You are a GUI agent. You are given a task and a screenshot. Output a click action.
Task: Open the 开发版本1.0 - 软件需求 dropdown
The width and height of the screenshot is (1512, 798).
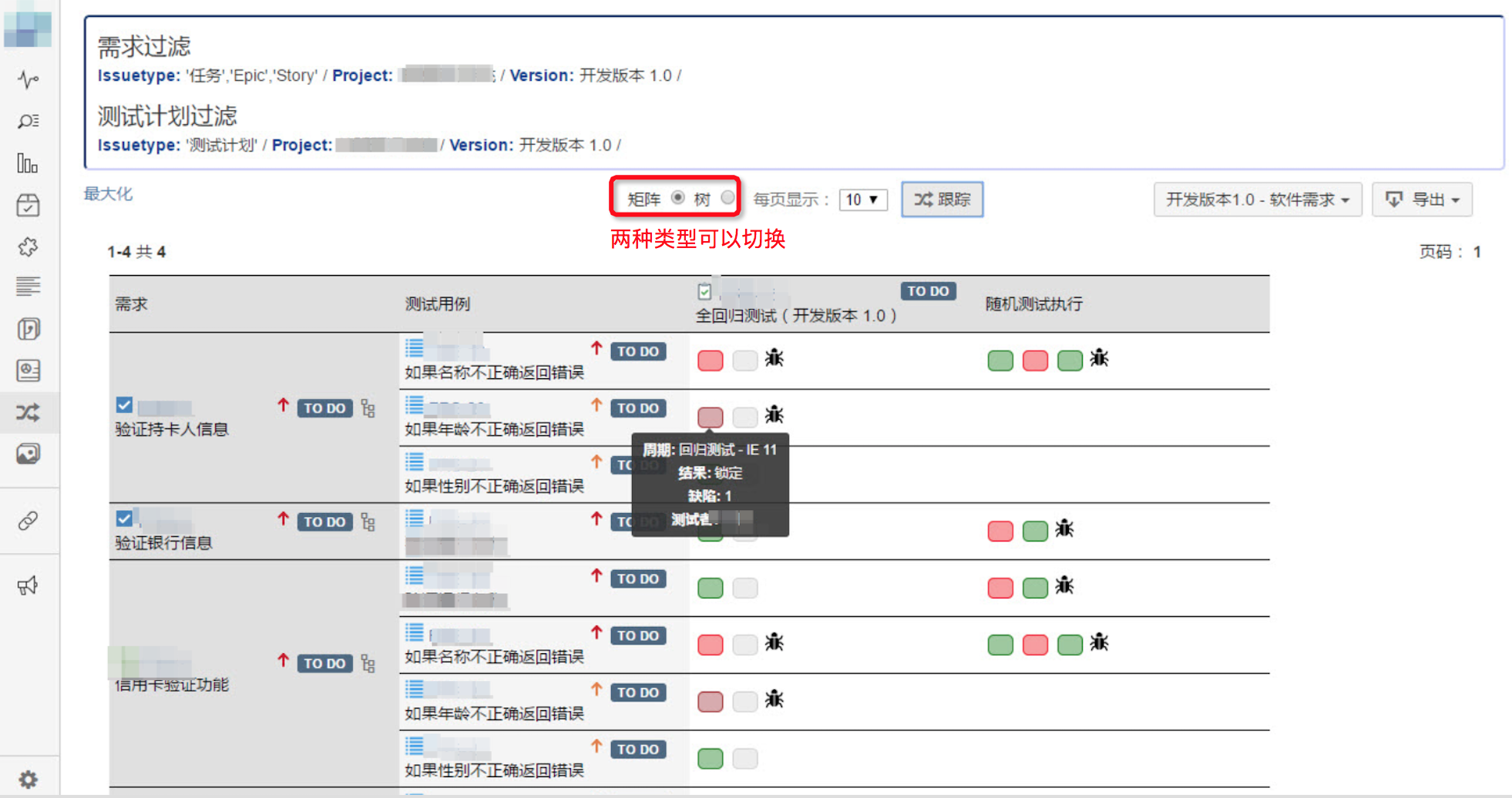pyautogui.click(x=1257, y=199)
